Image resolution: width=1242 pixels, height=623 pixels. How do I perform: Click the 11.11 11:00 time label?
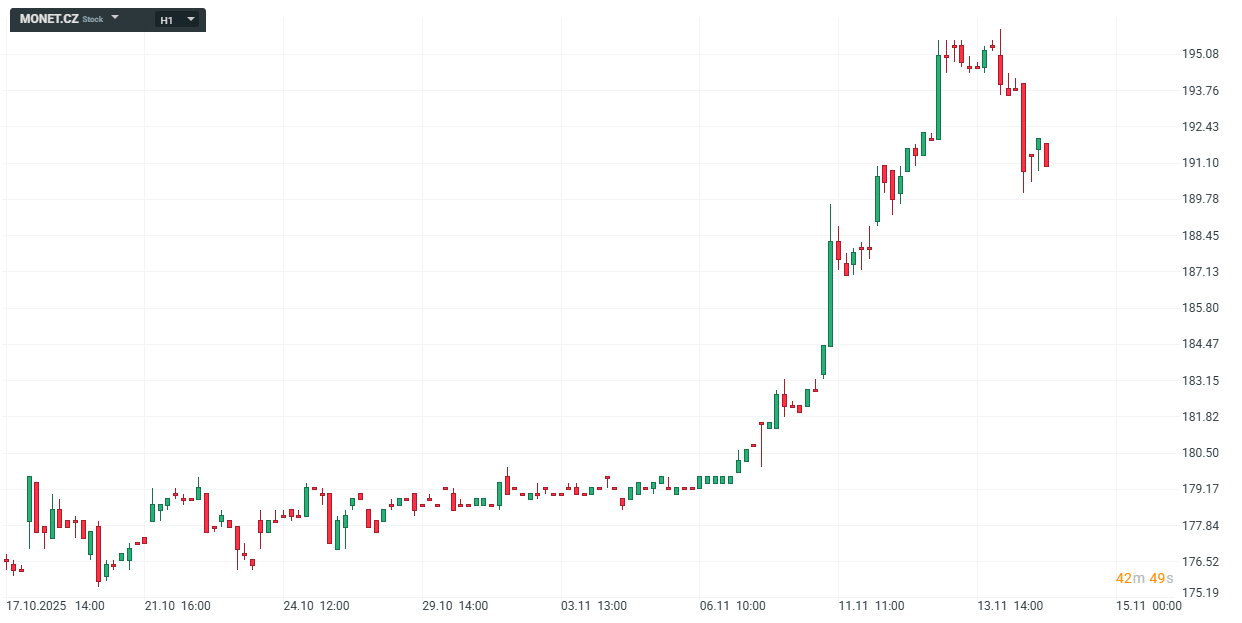coord(871,606)
